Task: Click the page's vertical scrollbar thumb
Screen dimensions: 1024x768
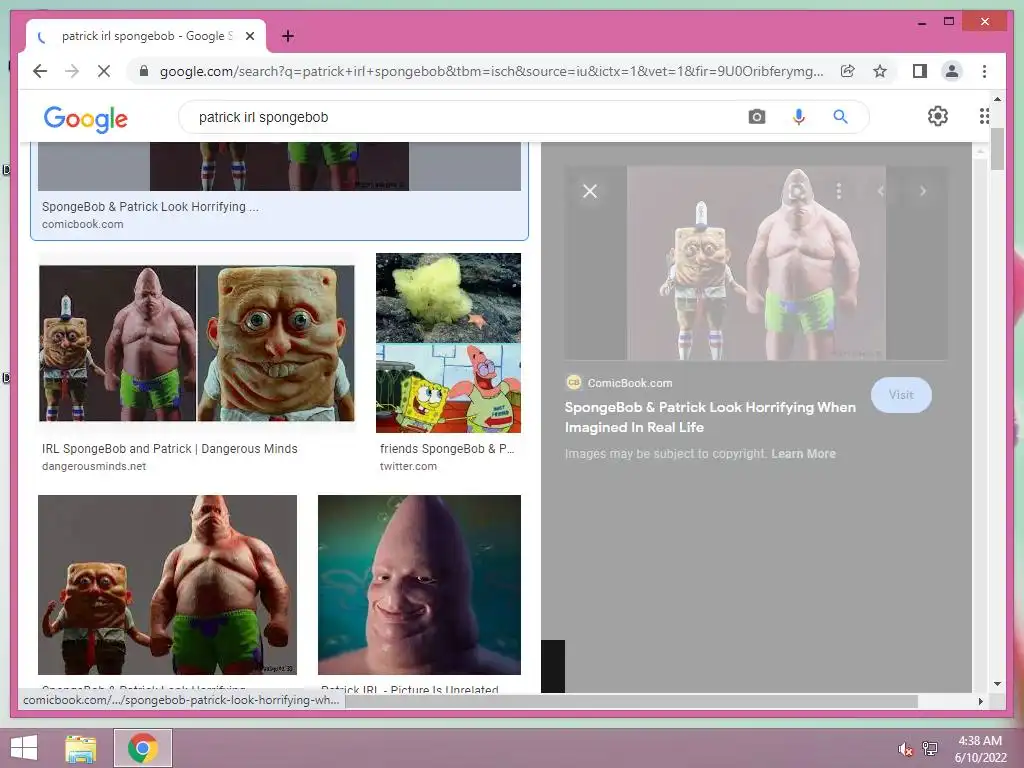Action: 997,149
